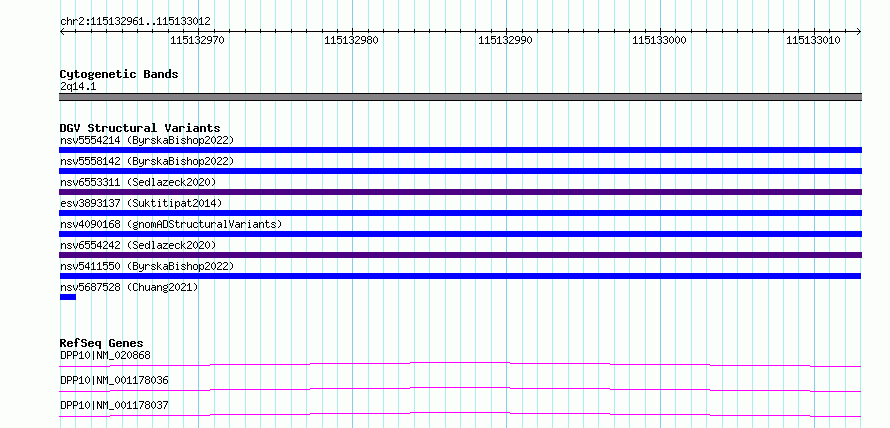Click the right arrowhead of the ruler

[x=859, y=31]
